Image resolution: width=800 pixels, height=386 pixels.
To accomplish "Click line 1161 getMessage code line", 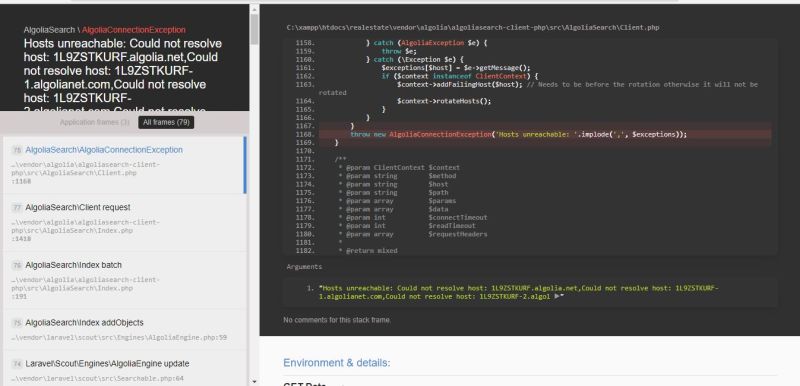I will click(456, 68).
